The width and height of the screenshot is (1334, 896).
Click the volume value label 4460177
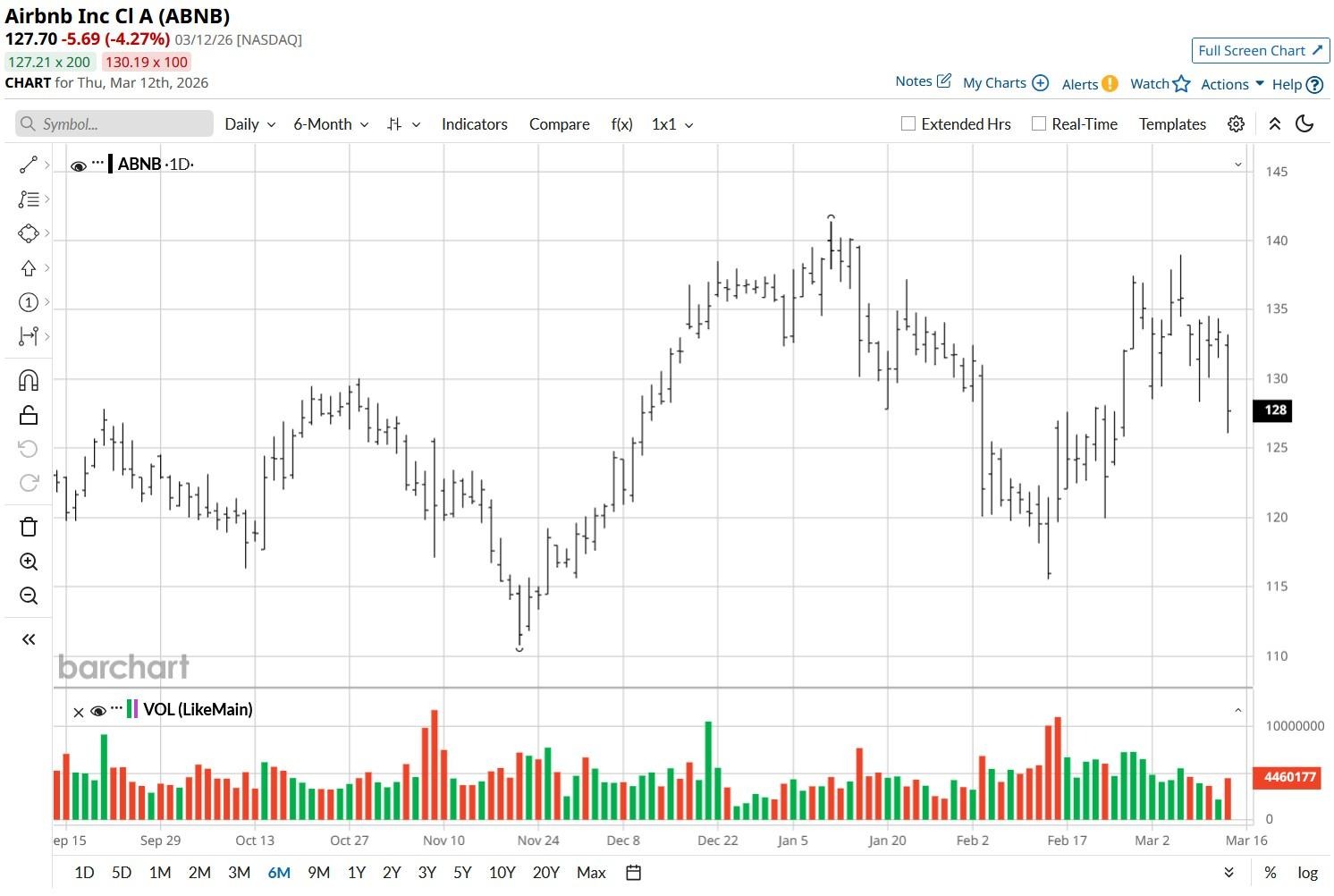click(x=1288, y=777)
